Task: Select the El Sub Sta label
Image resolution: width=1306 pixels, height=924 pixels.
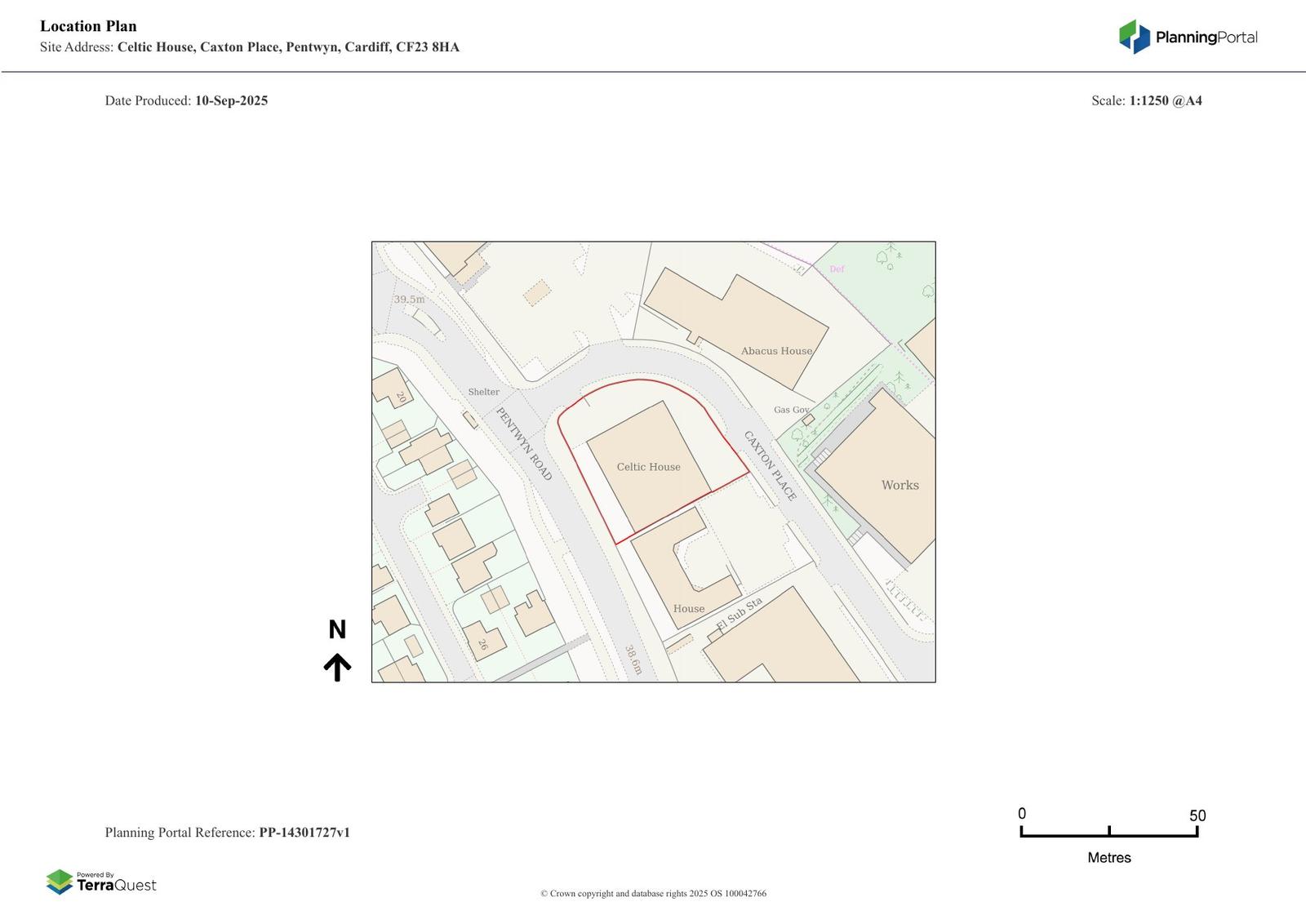Action: (739, 614)
